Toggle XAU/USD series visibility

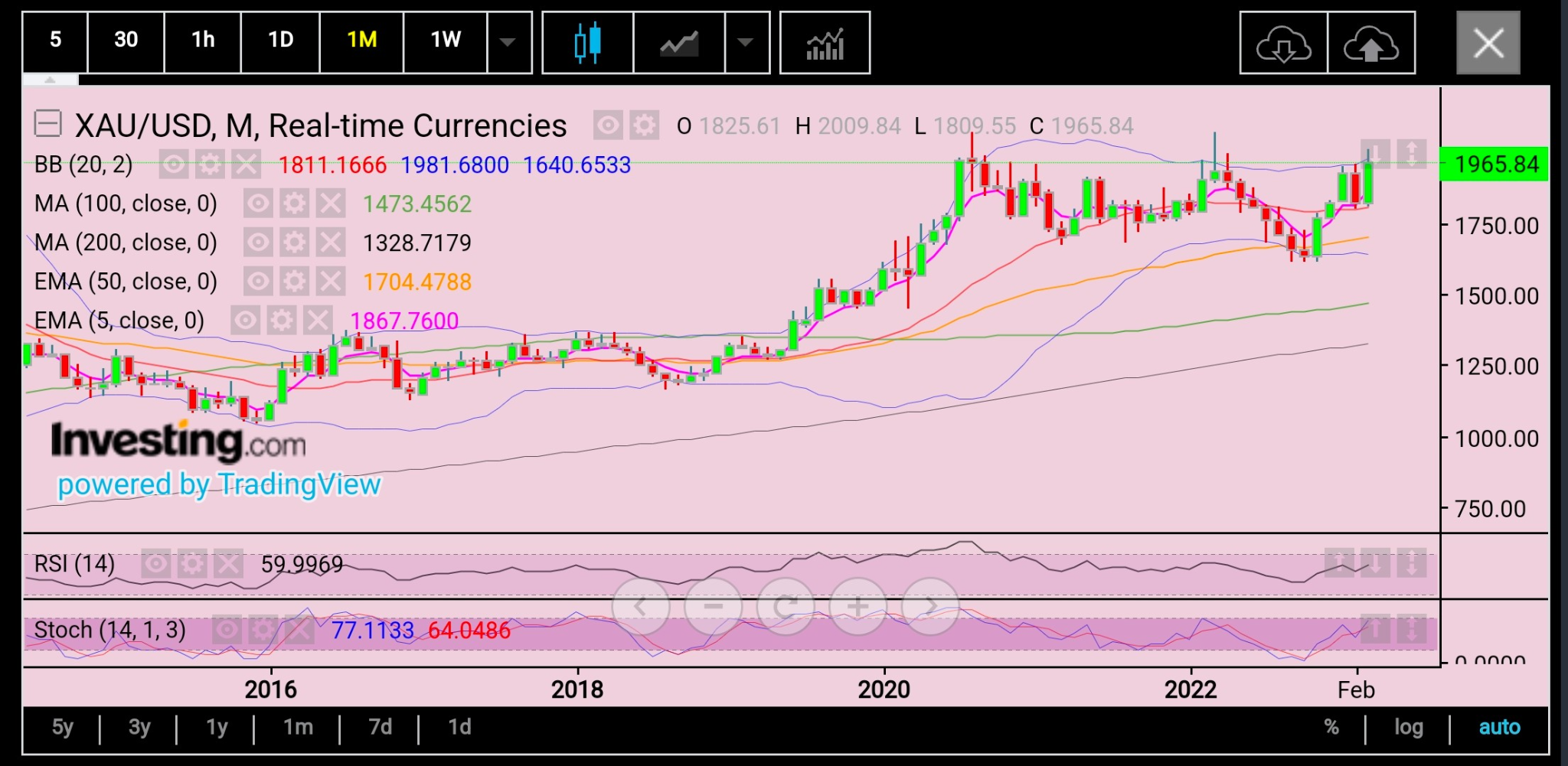click(608, 125)
